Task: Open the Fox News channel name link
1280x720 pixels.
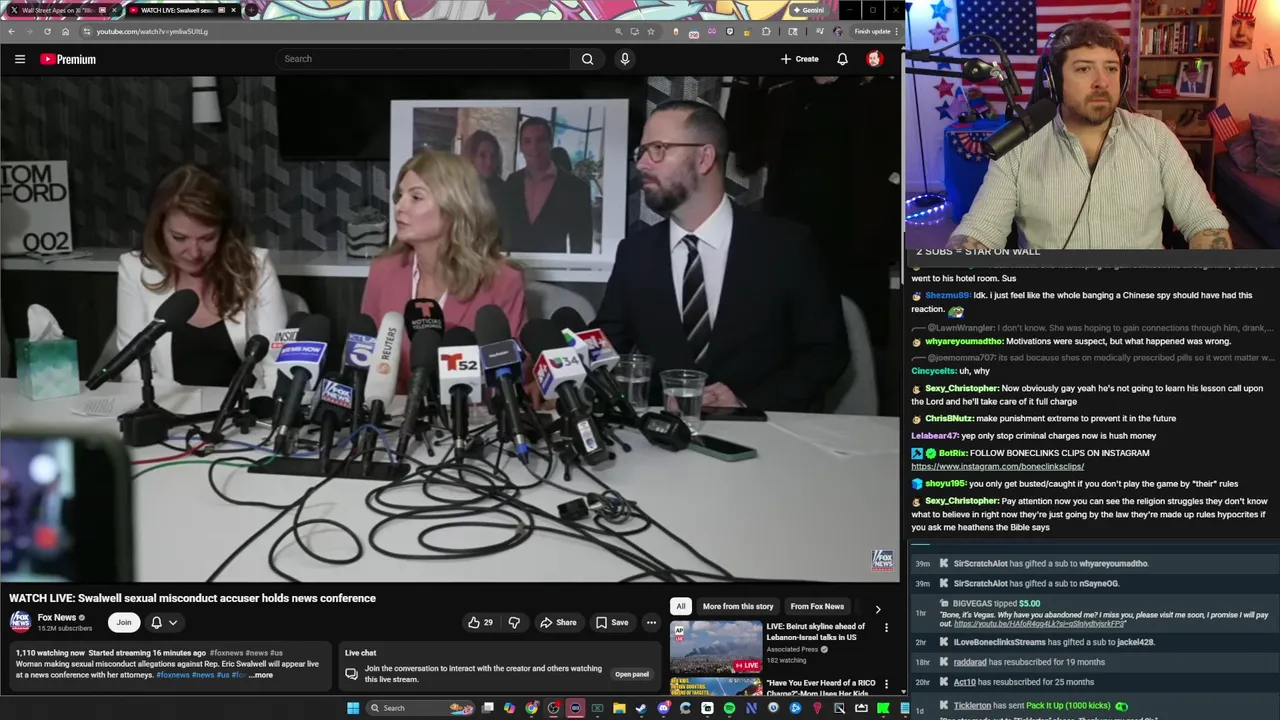Action: [57, 617]
